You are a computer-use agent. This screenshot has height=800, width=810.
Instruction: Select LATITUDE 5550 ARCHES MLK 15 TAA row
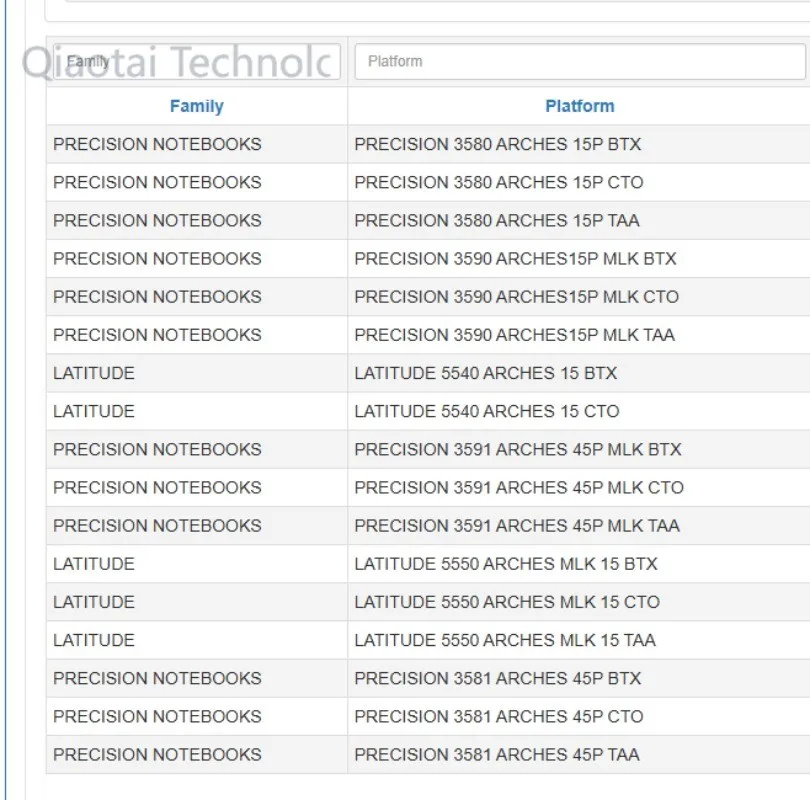(x=428, y=640)
